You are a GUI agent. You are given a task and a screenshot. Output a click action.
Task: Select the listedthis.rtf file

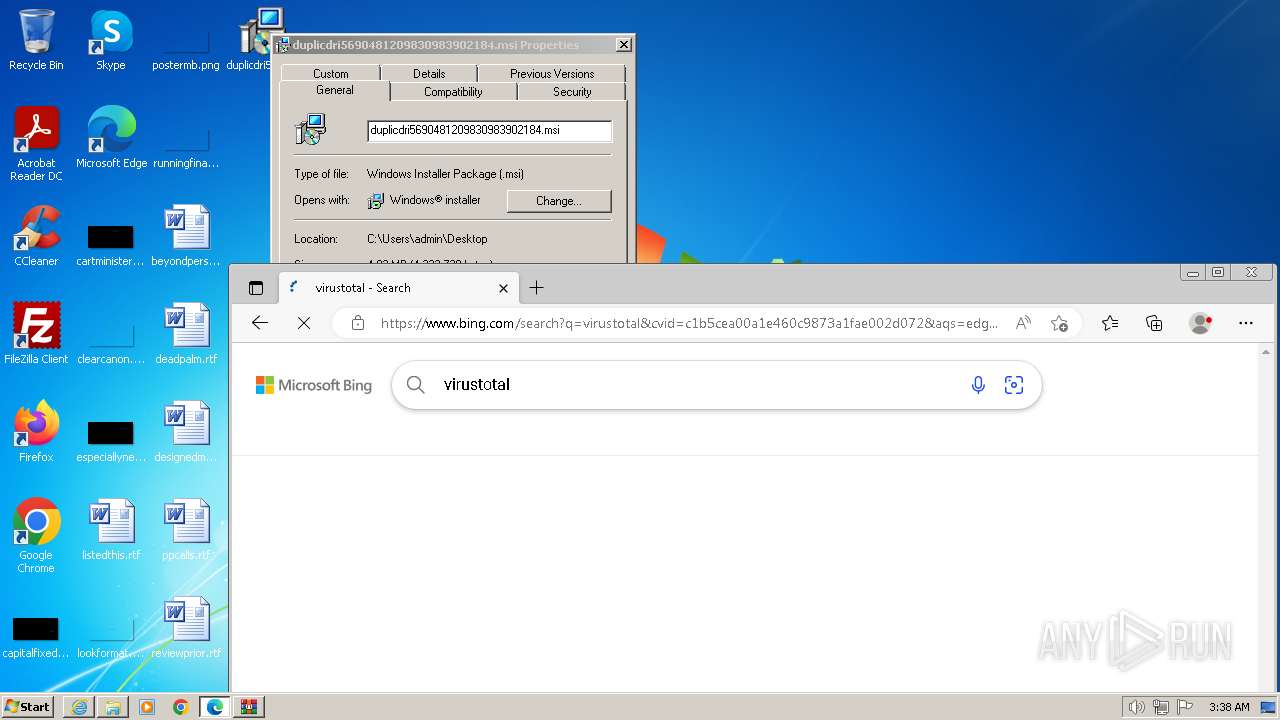tap(111, 530)
